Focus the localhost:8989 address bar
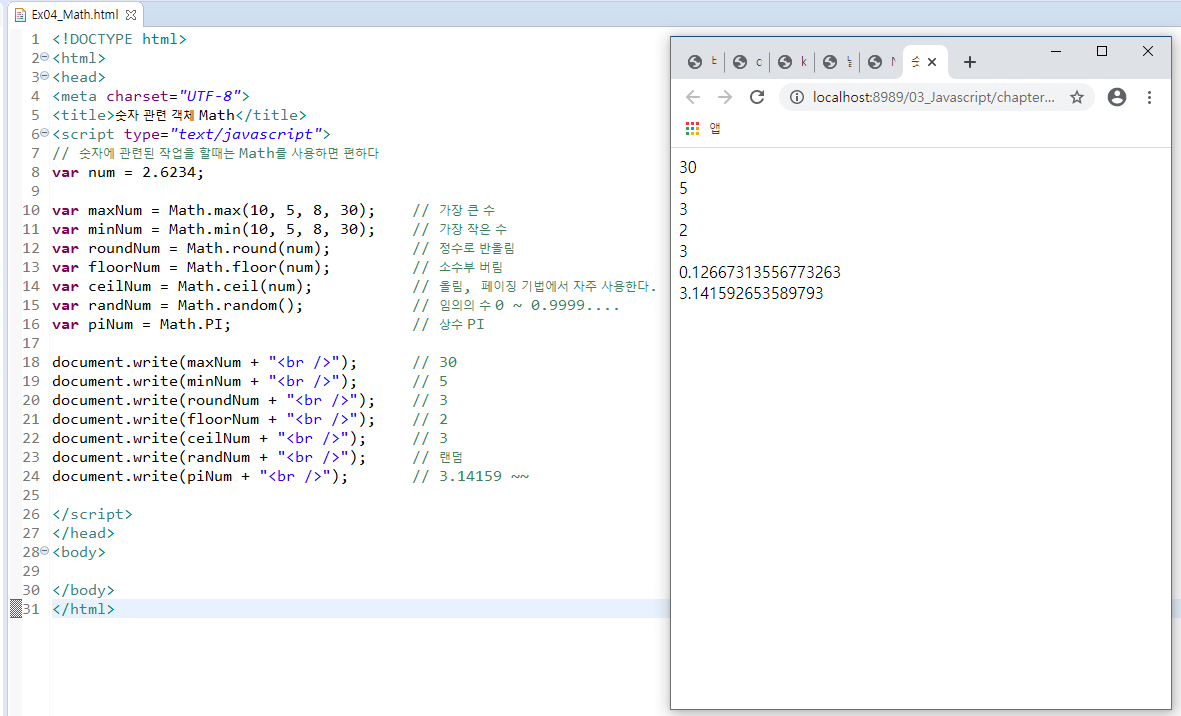 tap(934, 97)
